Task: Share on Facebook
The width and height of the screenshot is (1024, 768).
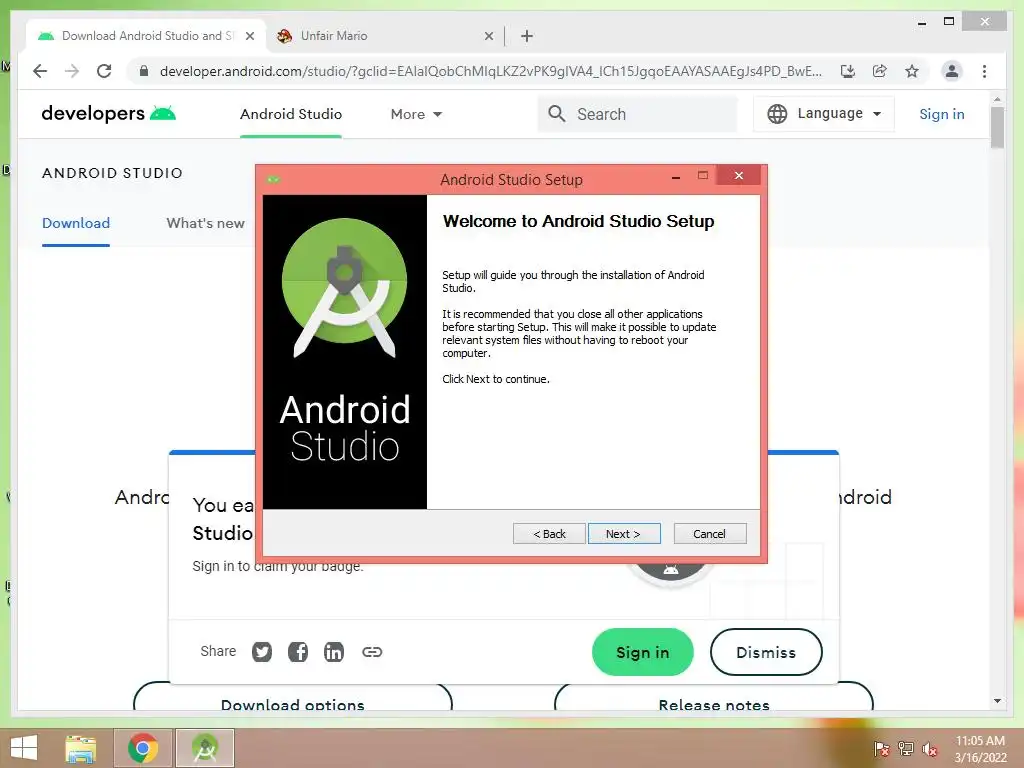Action: [x=298, y=652]
